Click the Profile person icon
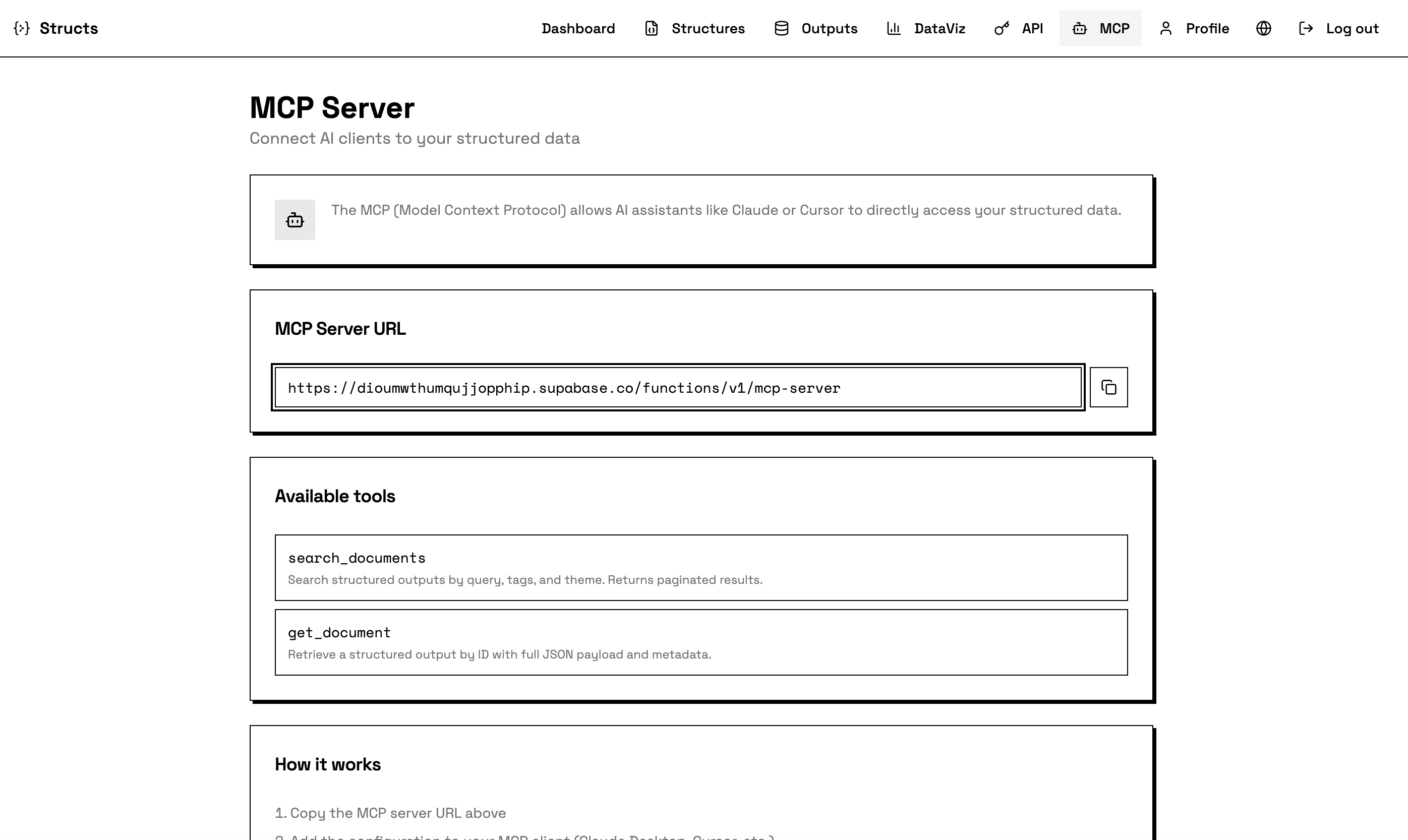 (1166, 28)
